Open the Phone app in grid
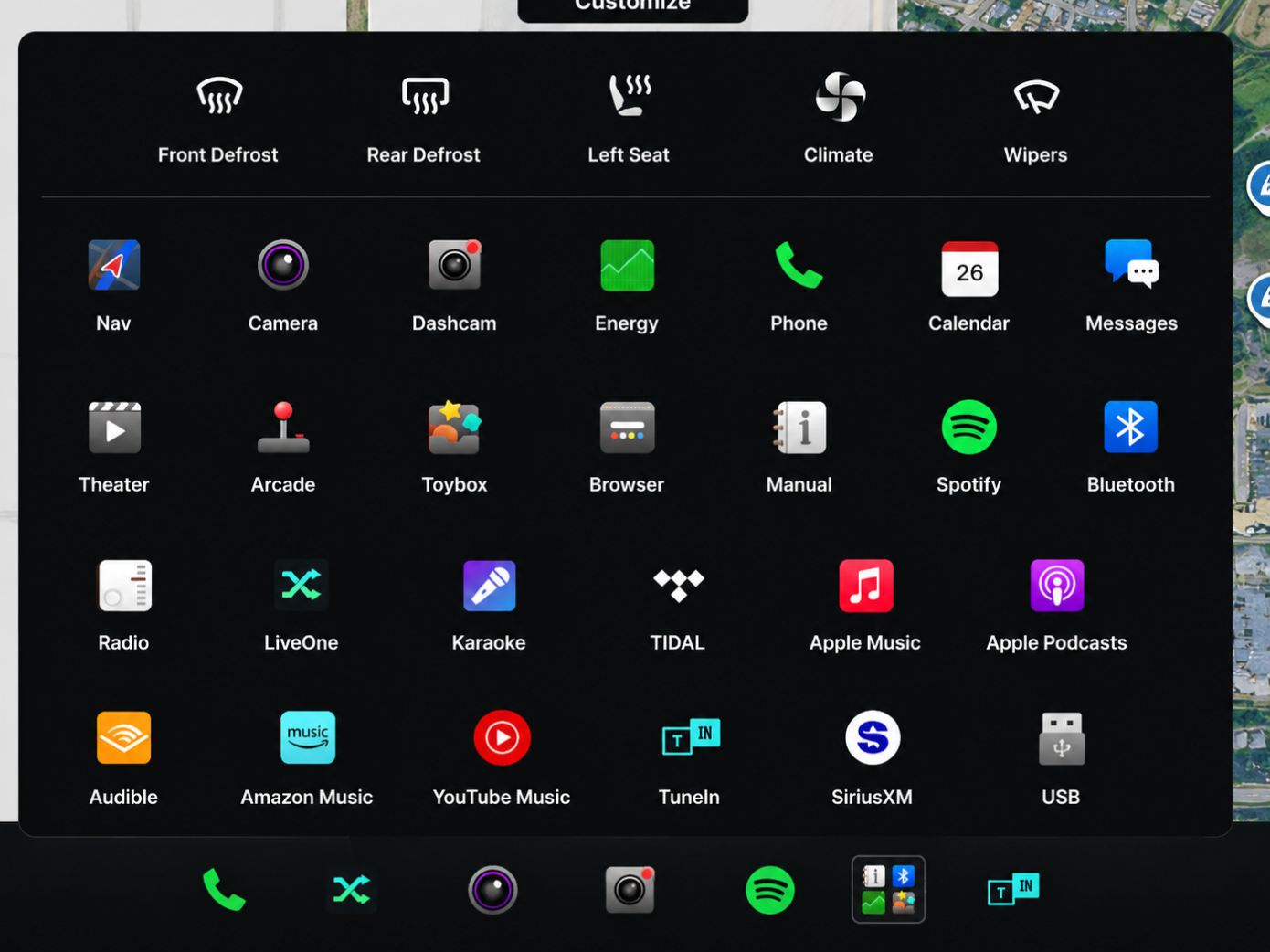 799,285
